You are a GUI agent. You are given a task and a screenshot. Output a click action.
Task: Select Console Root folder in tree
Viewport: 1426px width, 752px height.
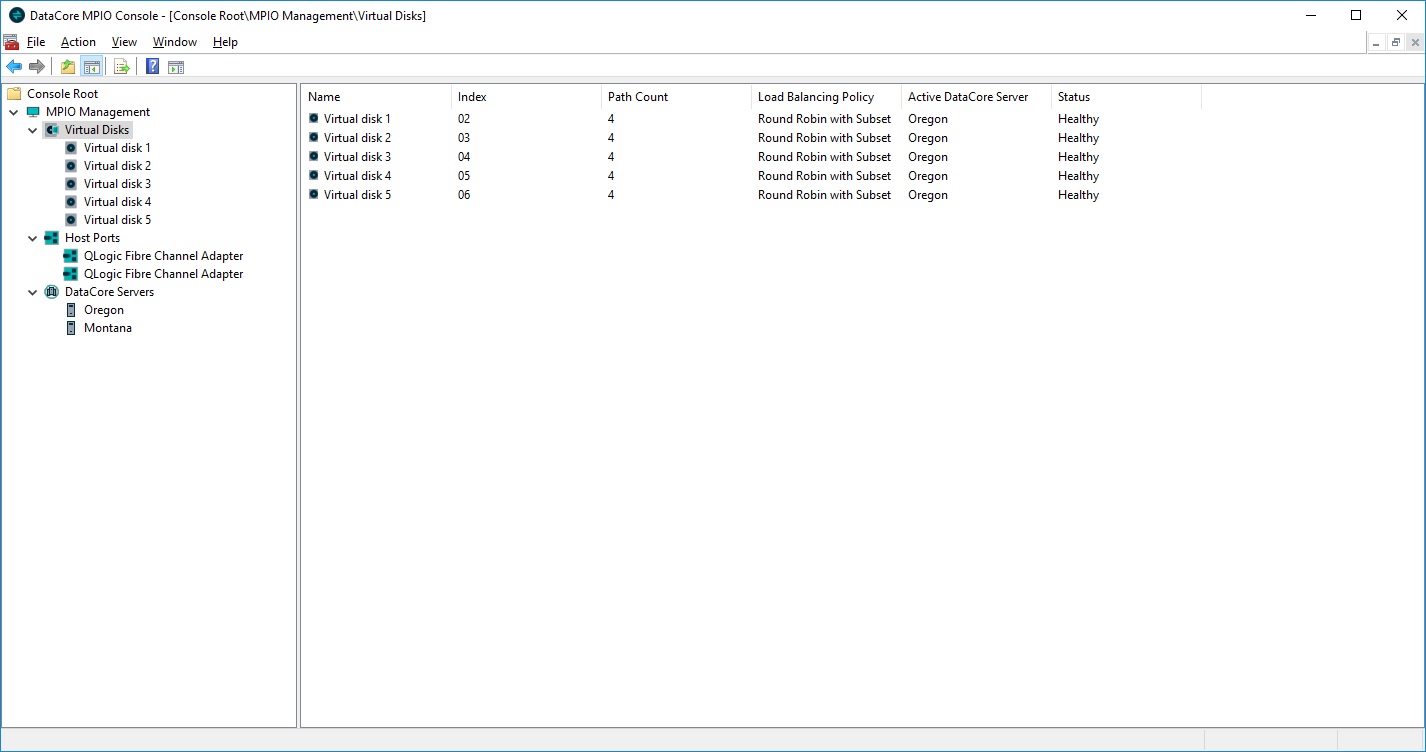[x=62, y=94]
